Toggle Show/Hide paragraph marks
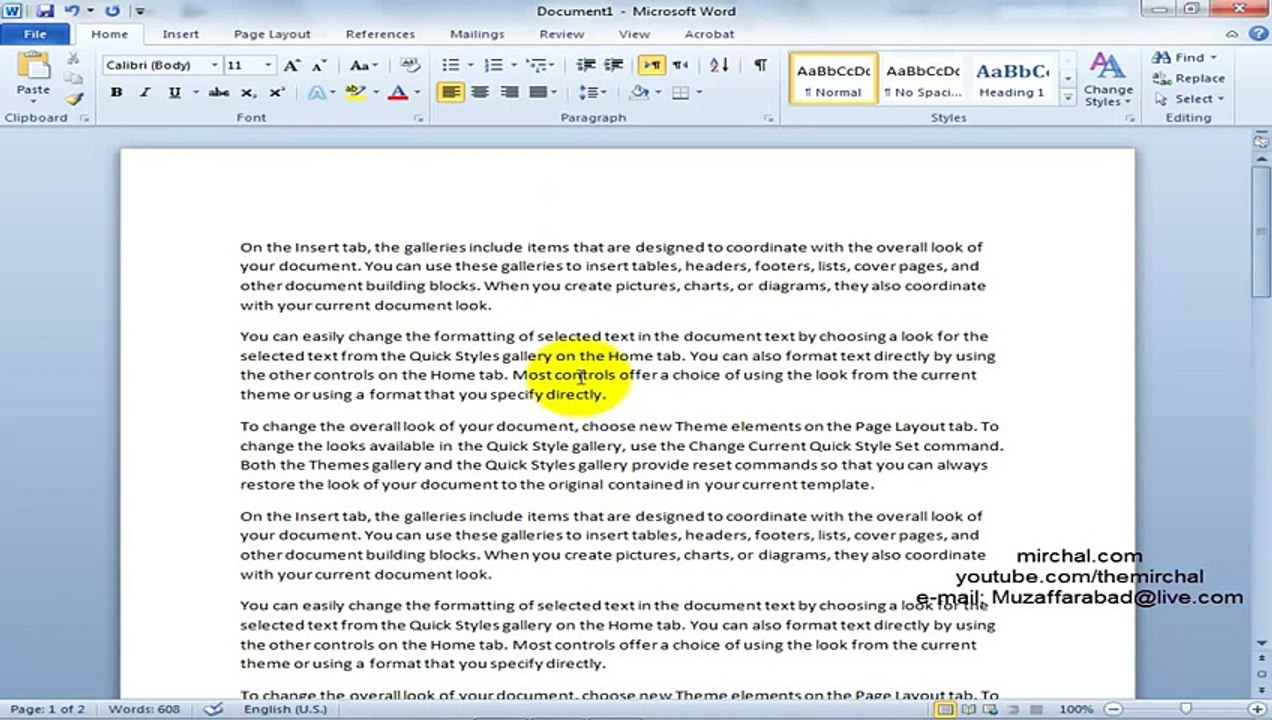1272x720 pixels. (761, 65)
